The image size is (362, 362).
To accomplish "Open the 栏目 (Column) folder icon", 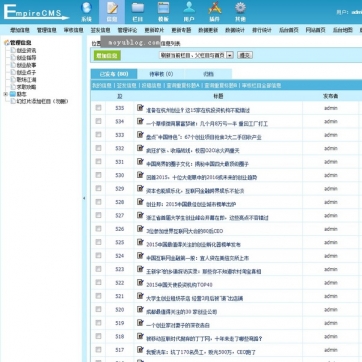I will 138,12.
